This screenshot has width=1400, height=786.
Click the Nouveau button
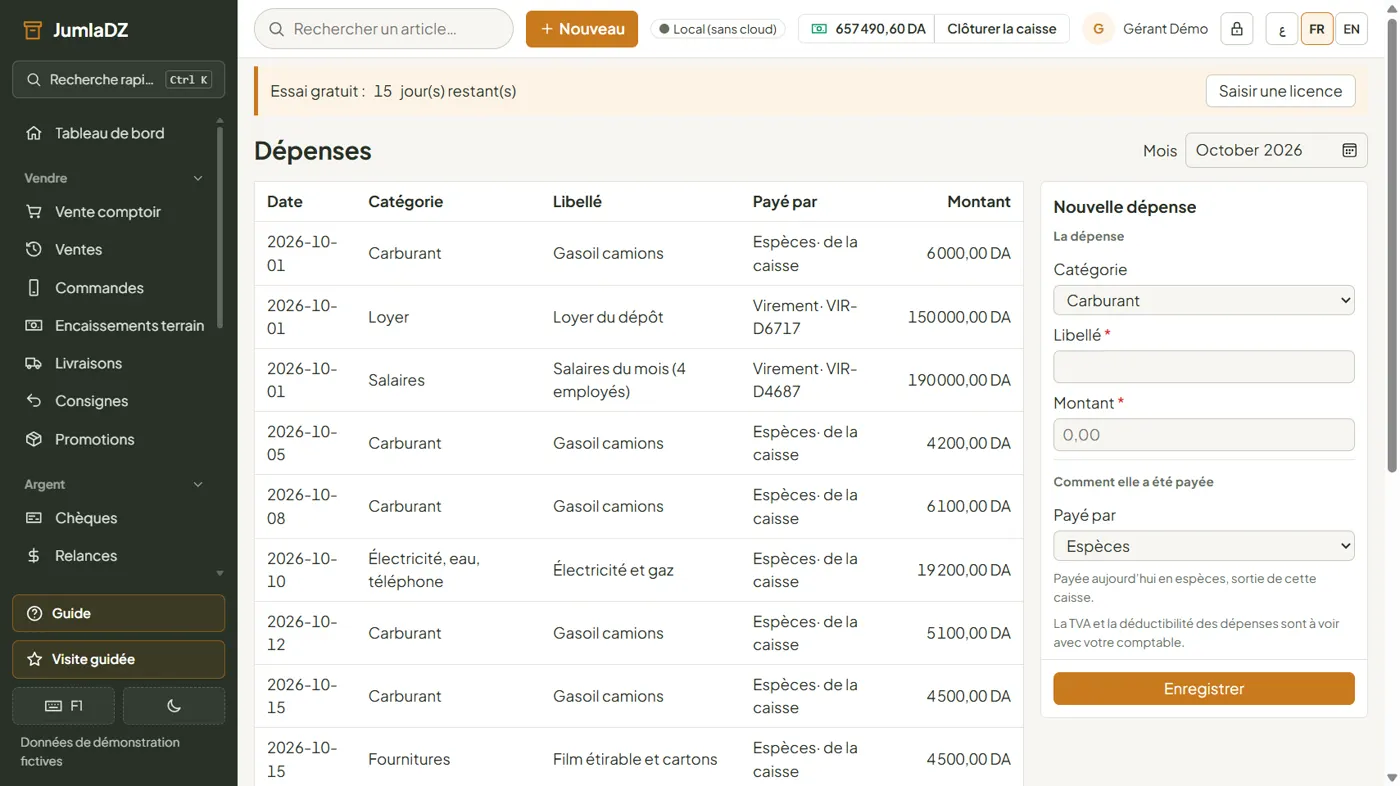coord(582,29)
